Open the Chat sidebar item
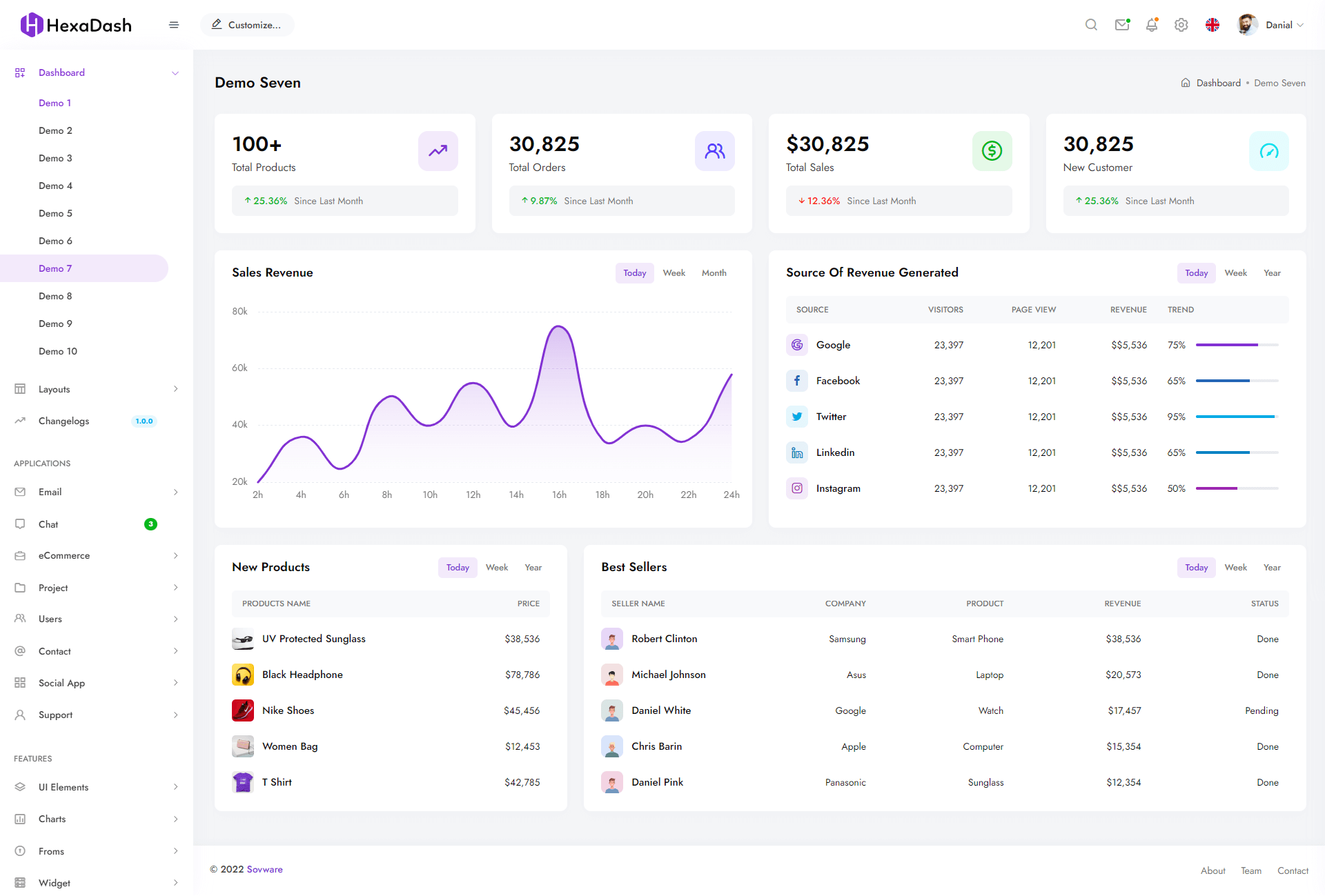The width and height of the screenshot is (1325, 896). (x=48, y=524)
